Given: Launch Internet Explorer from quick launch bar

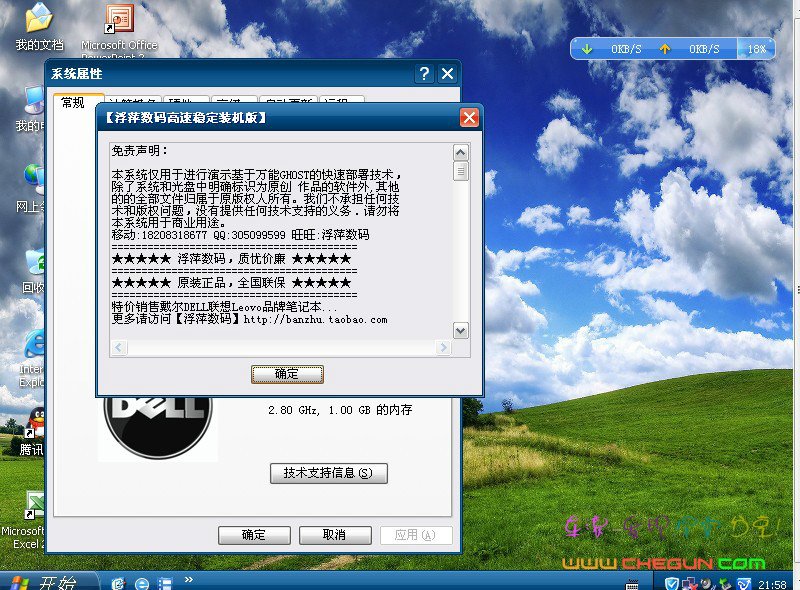Looking at the screenshot, I should click(x=141, y=583).
